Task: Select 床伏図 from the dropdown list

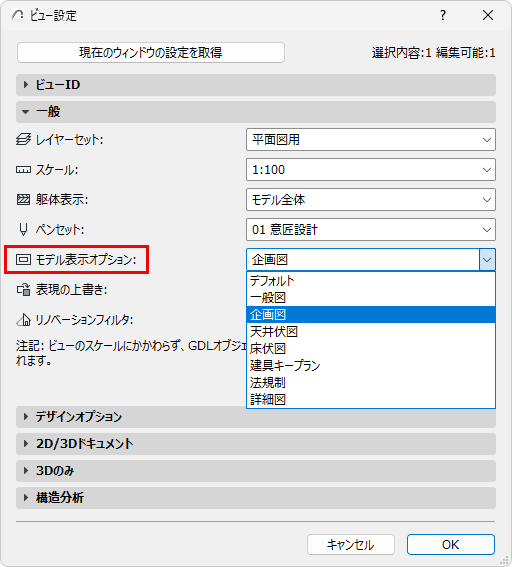Action: (x=371, y=349)
